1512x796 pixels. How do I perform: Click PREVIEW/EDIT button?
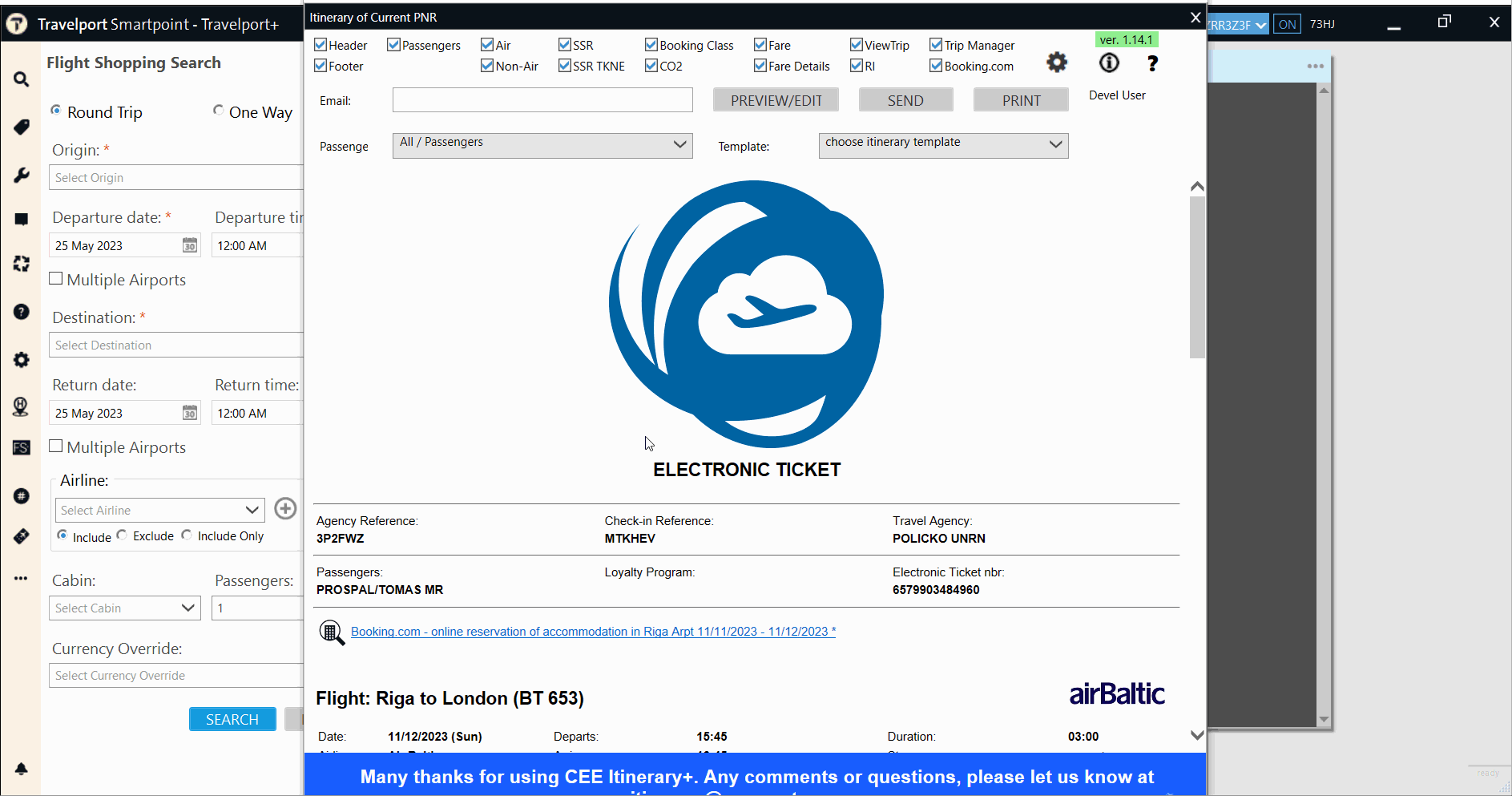click(x=776, y=100)
